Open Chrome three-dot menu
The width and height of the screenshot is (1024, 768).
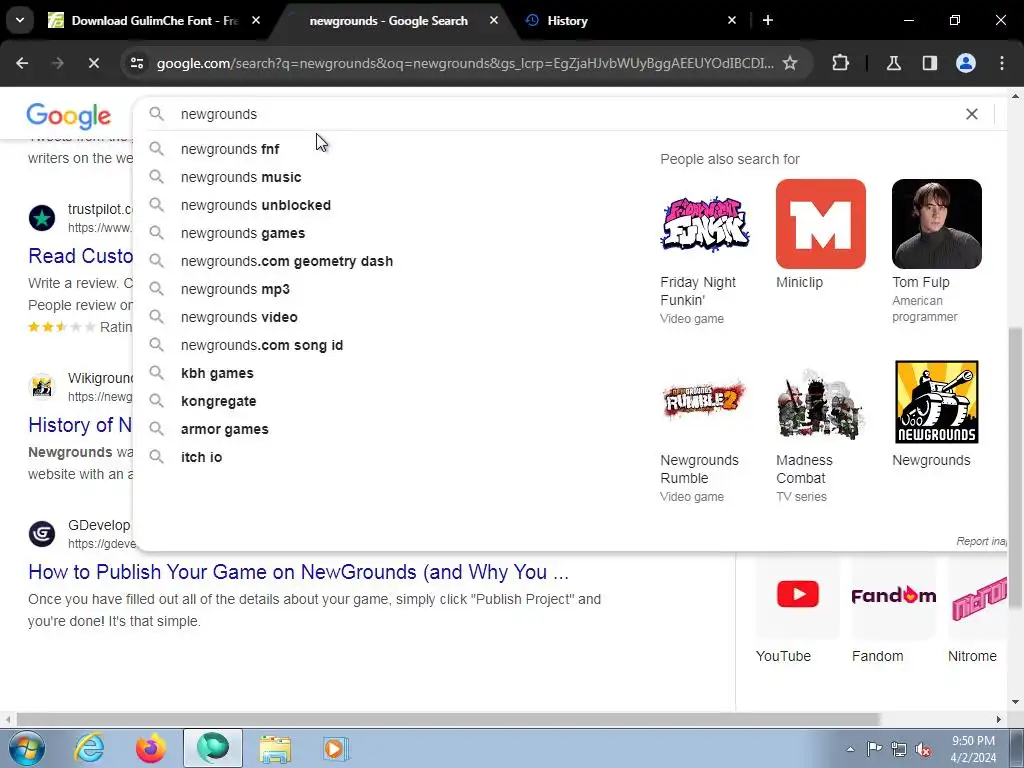click(1002, 63)
